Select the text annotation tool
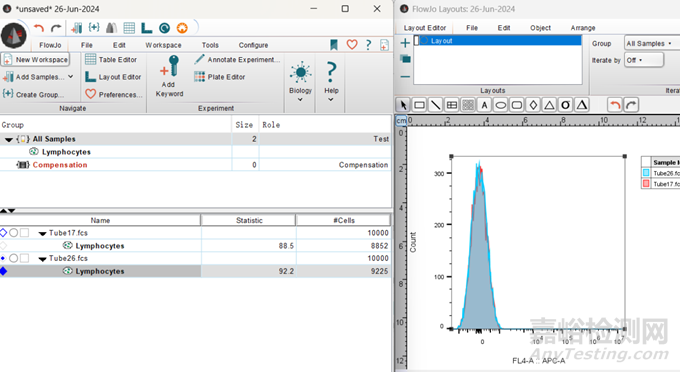The height and width of the screenshot is (372, 680). click(484, 105)
